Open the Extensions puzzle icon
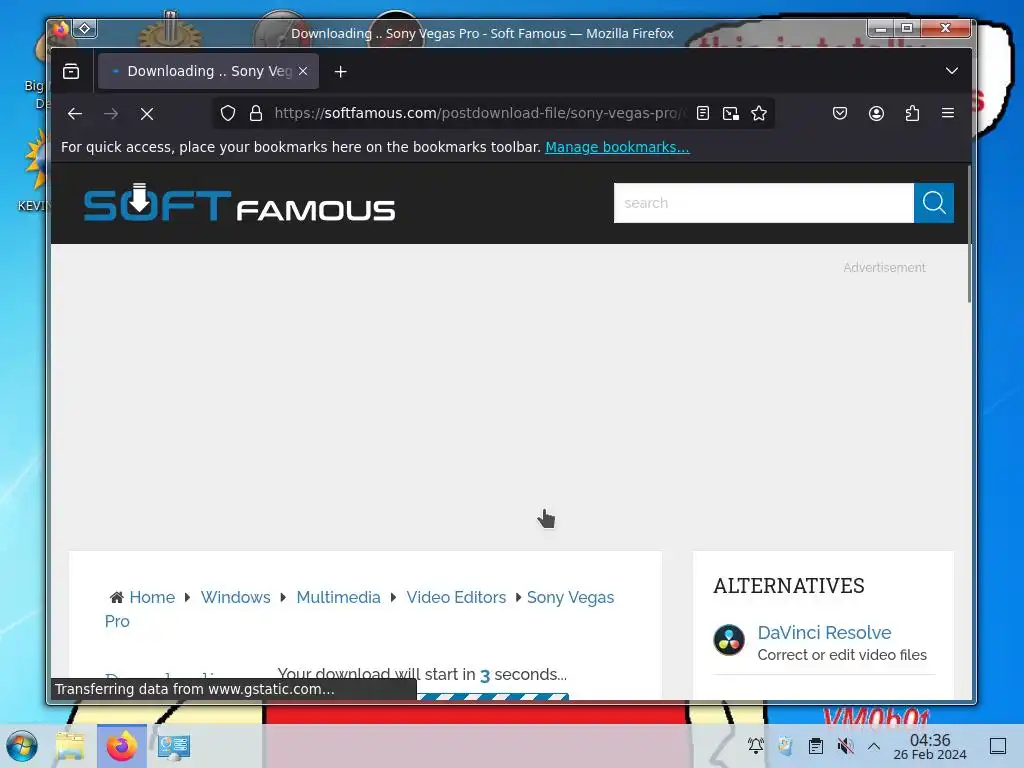The width and height of the screenshot is (1024, 768). click(912, 114)
